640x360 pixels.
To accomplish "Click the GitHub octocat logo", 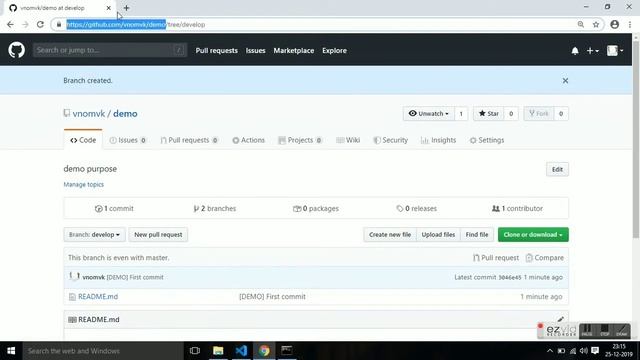I will (x=16, y=50).
